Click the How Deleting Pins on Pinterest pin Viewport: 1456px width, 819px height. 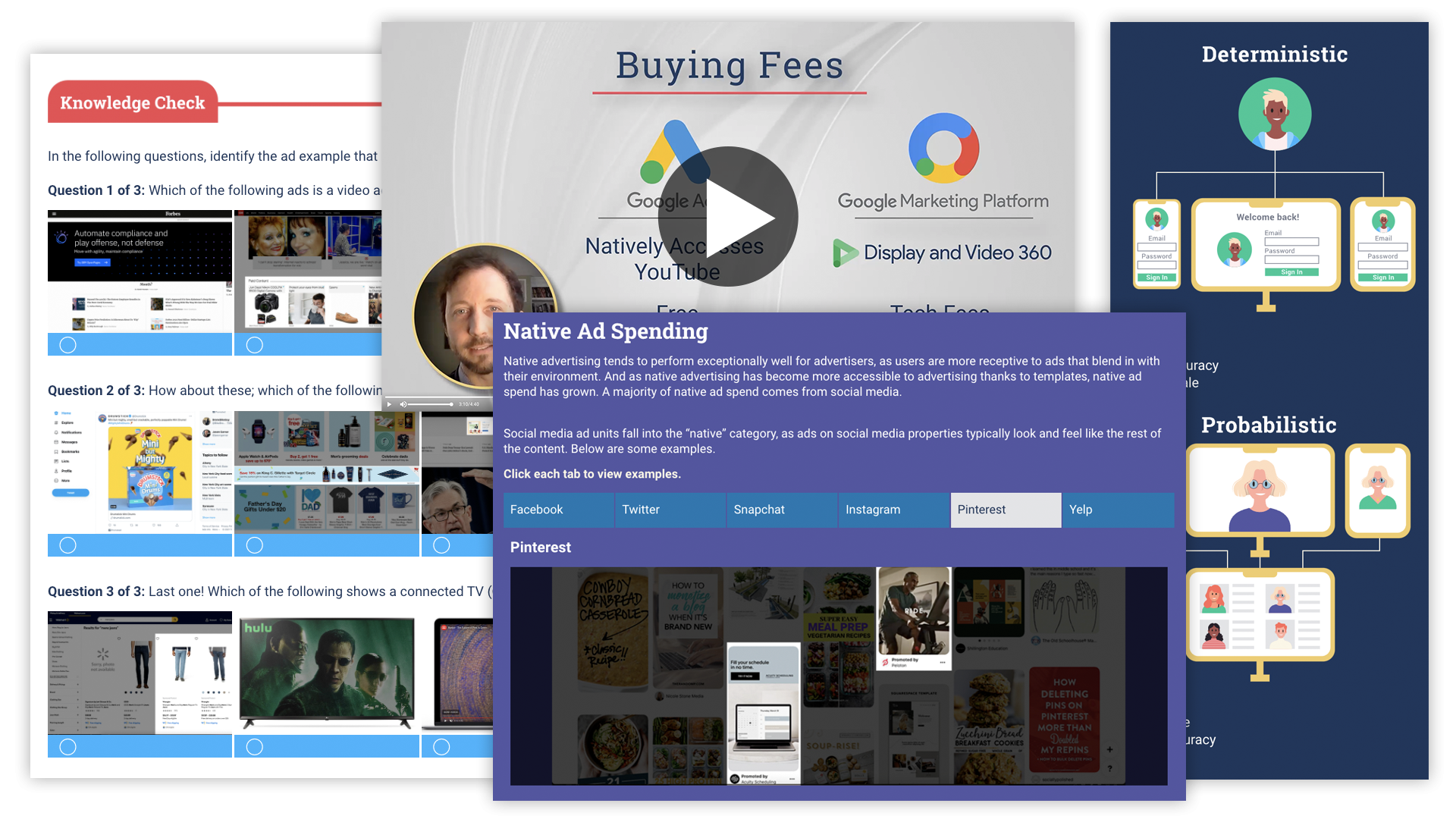(x=1064, y=720)
